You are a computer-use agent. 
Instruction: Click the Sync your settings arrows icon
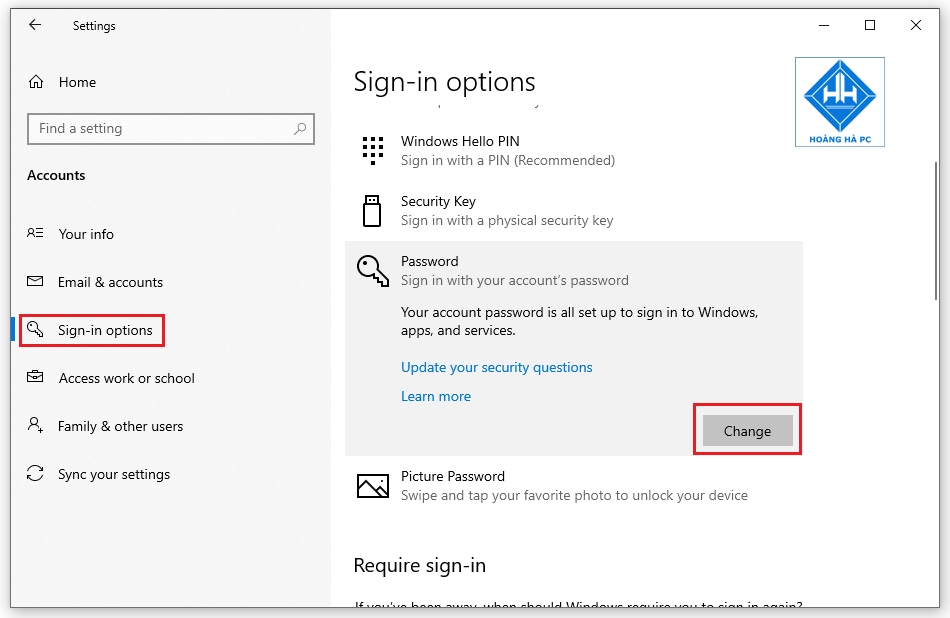(35, 473)
